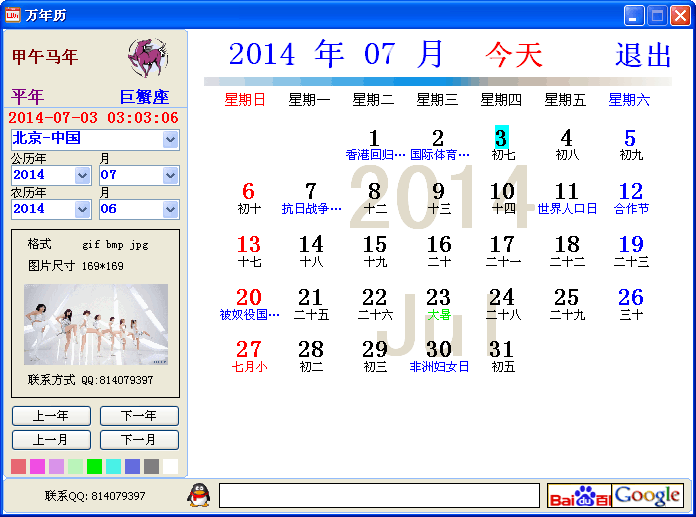The width and height of the screenshot is (696, 517).
Task: Select date 20 被奴役国
Action: [249, 304]
